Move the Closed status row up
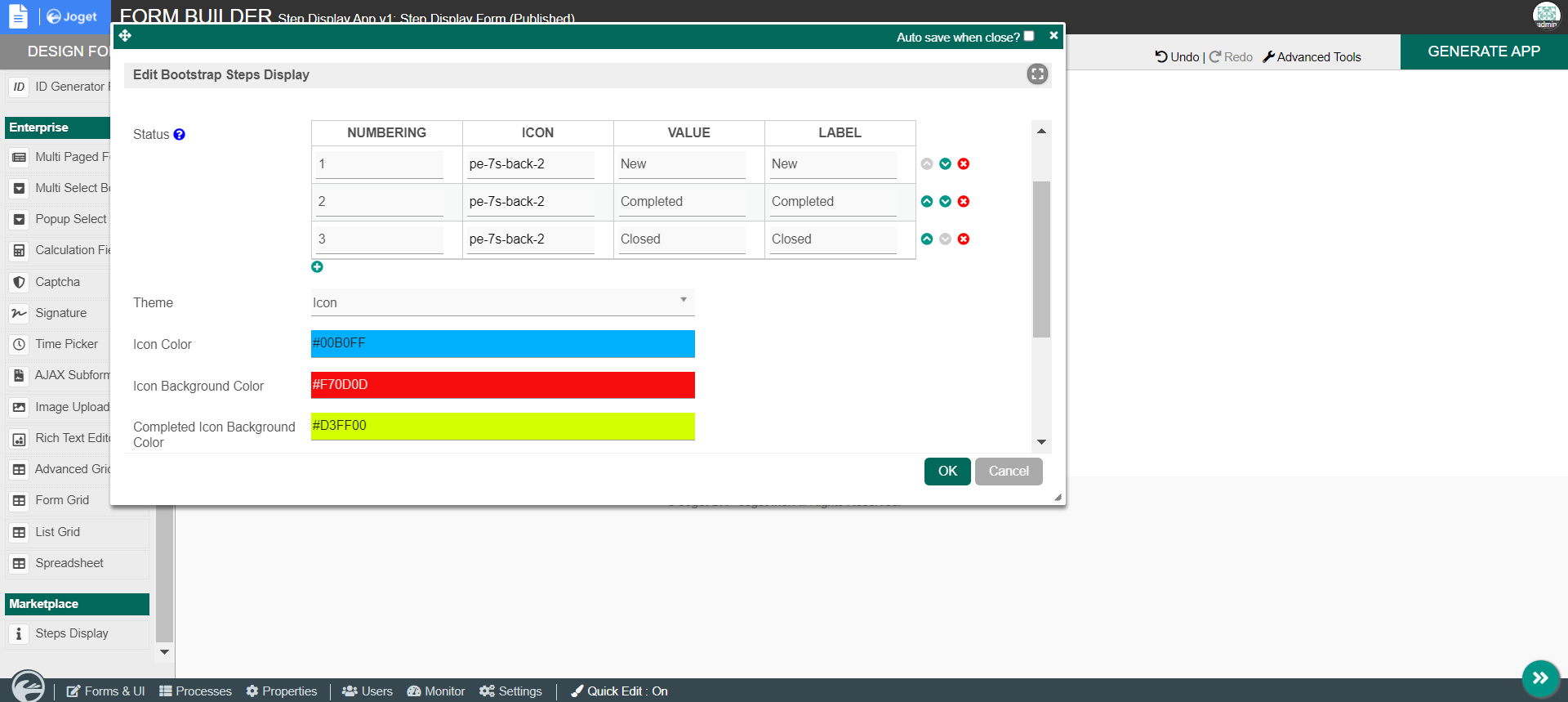 click(x=927, y=239)
